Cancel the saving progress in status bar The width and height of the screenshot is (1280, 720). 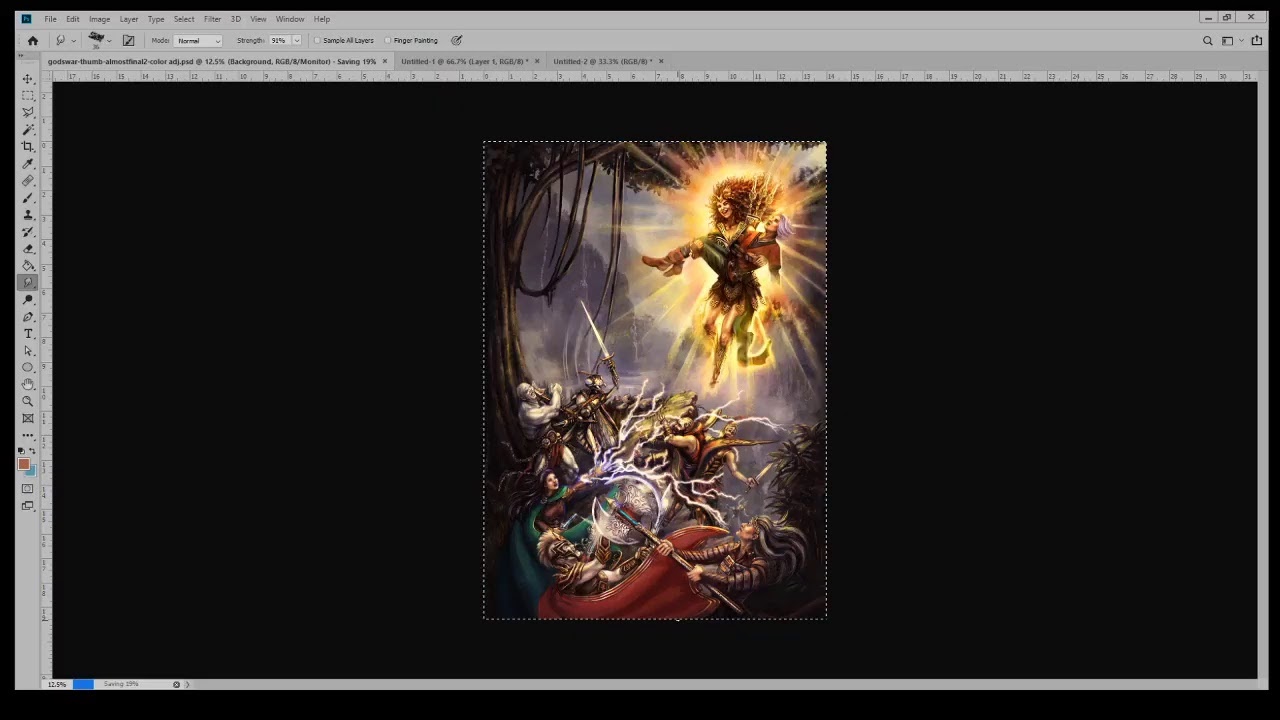tap(177, 684)
